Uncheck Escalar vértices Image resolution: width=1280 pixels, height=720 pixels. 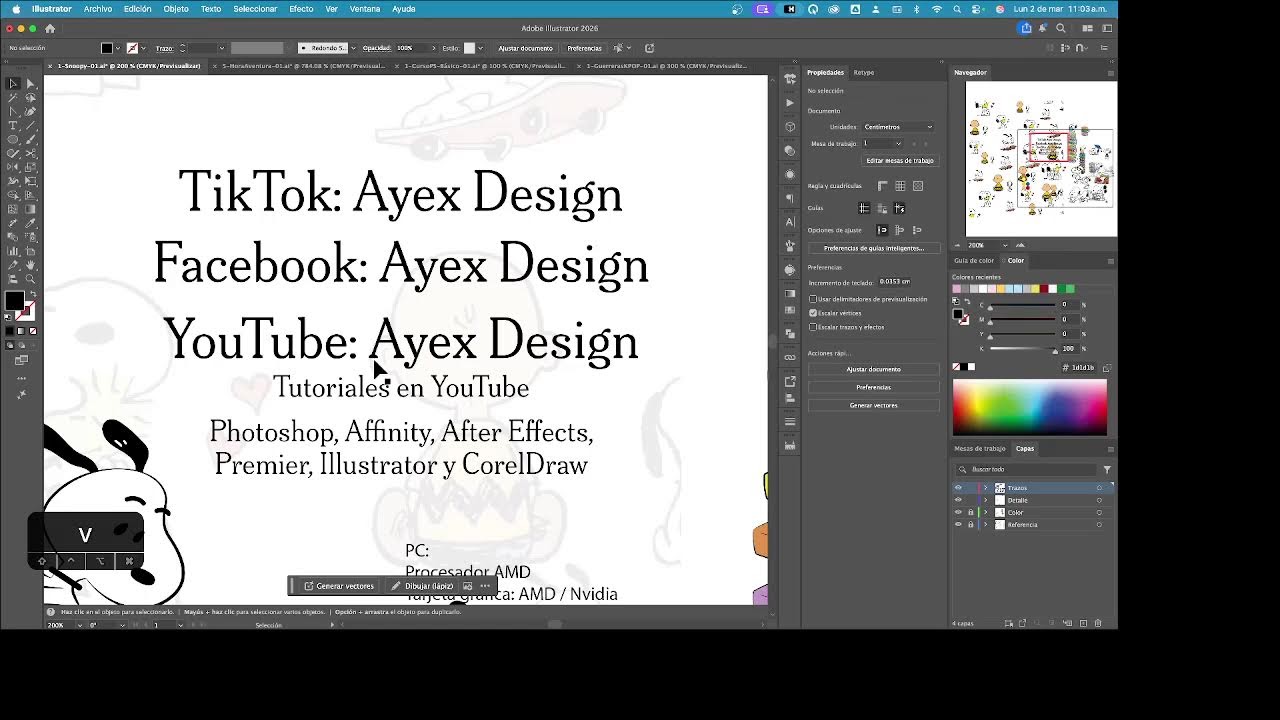pos(813,313)
